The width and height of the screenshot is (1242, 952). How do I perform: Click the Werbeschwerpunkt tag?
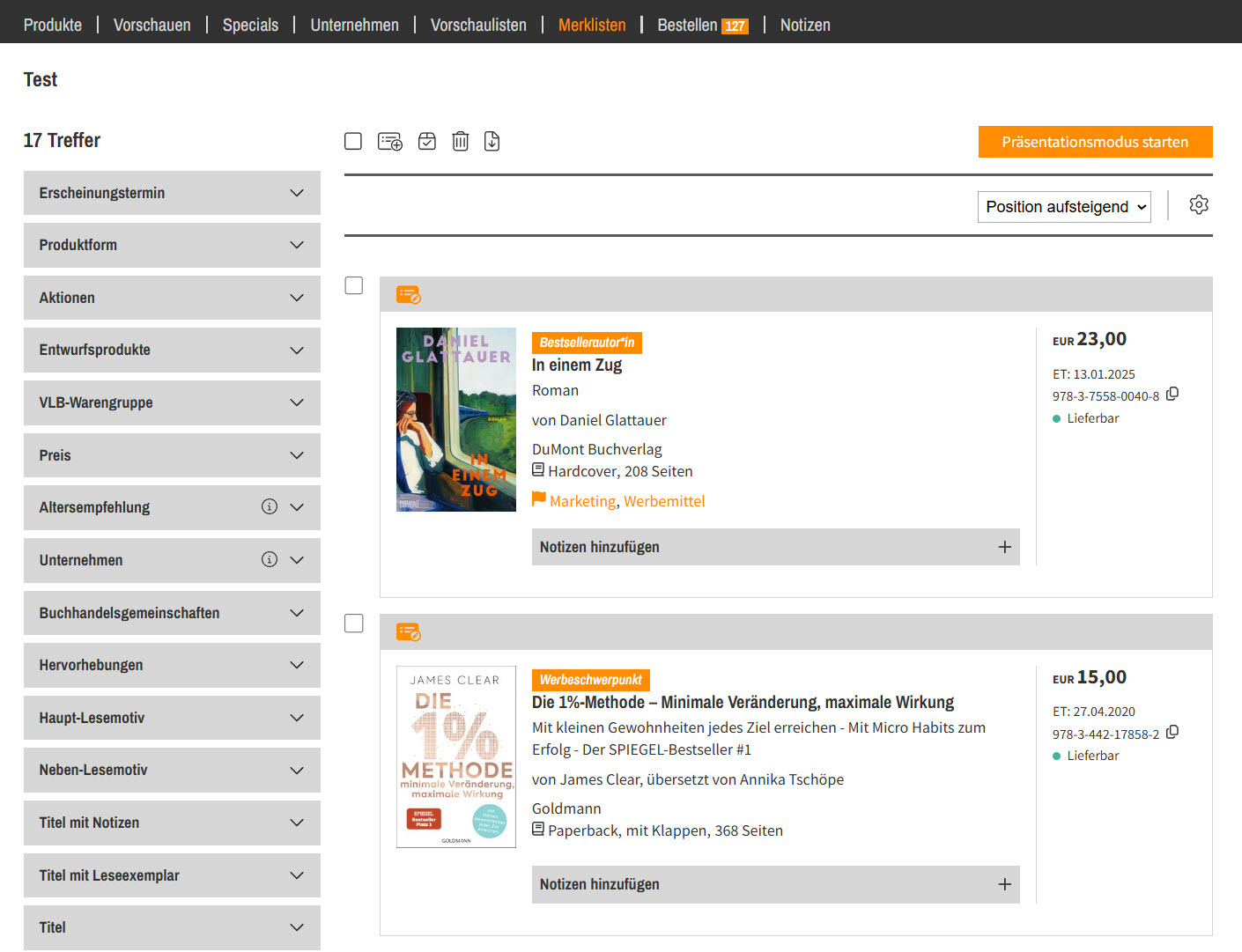(590, 680)
